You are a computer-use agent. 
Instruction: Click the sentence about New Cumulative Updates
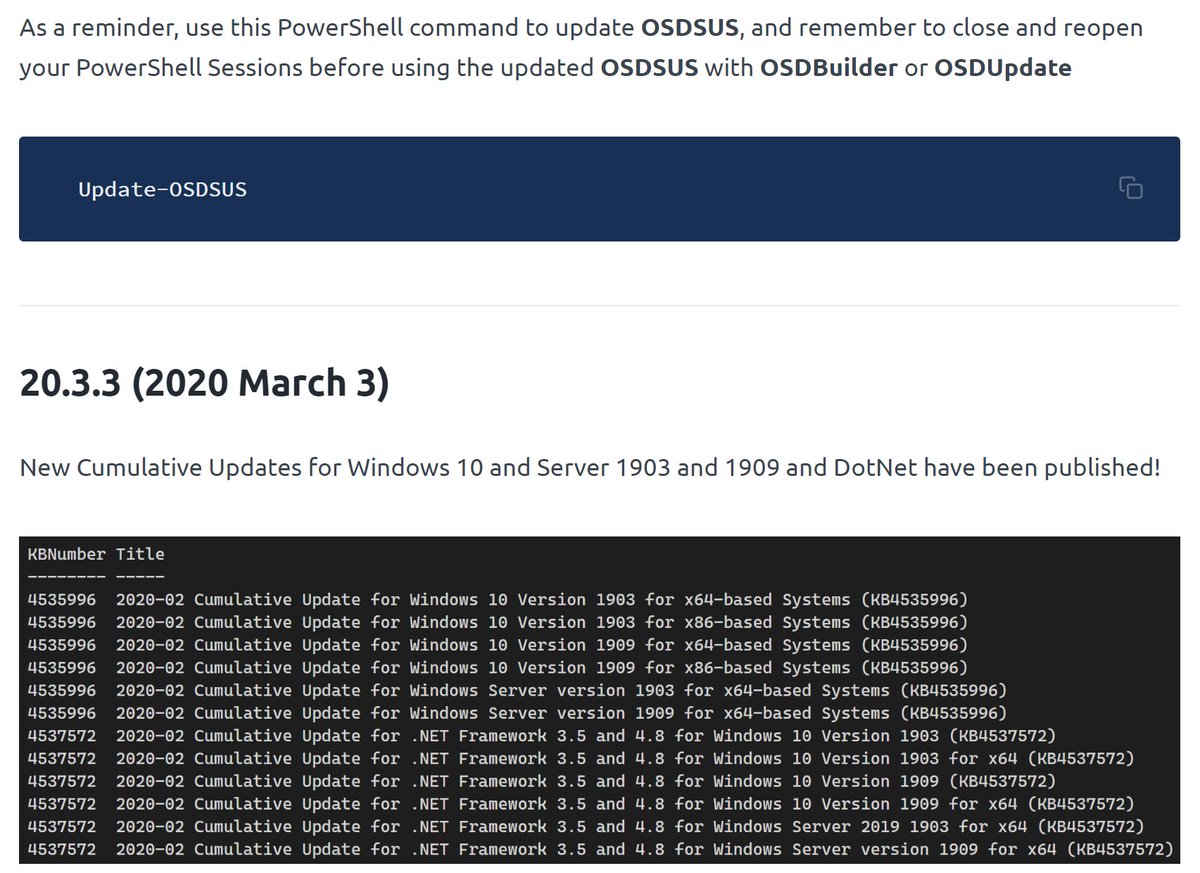[590, 467]
